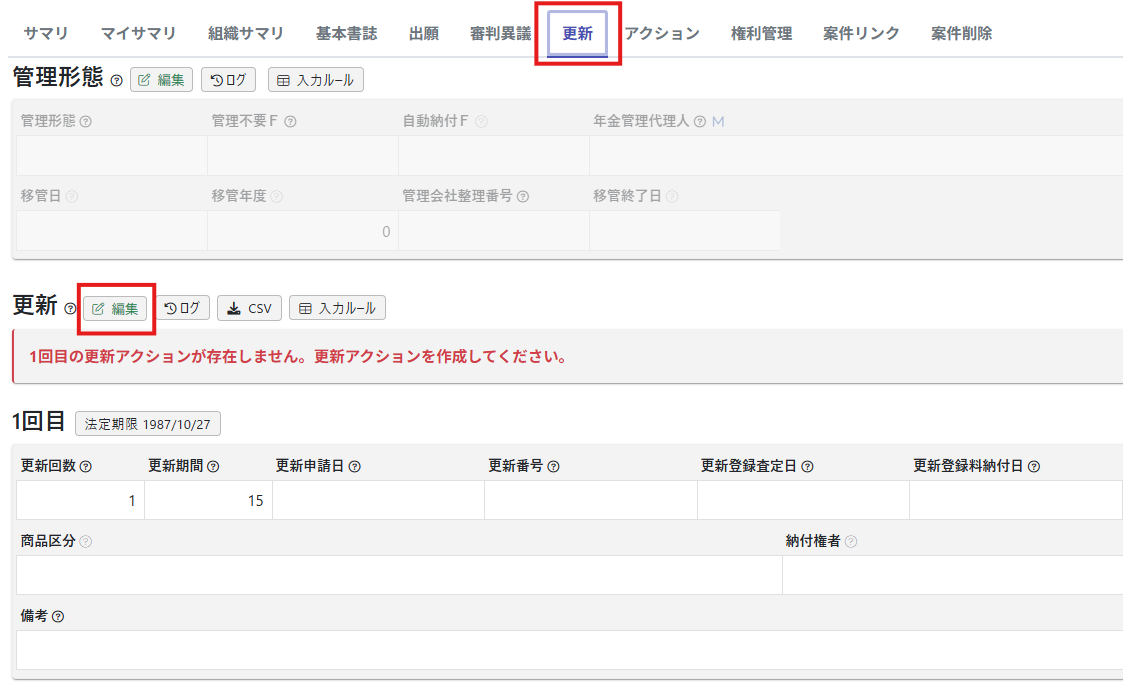Open the 更新 tab
The width and height of the screenshot is (1123, 695).
tap(577, 33)
